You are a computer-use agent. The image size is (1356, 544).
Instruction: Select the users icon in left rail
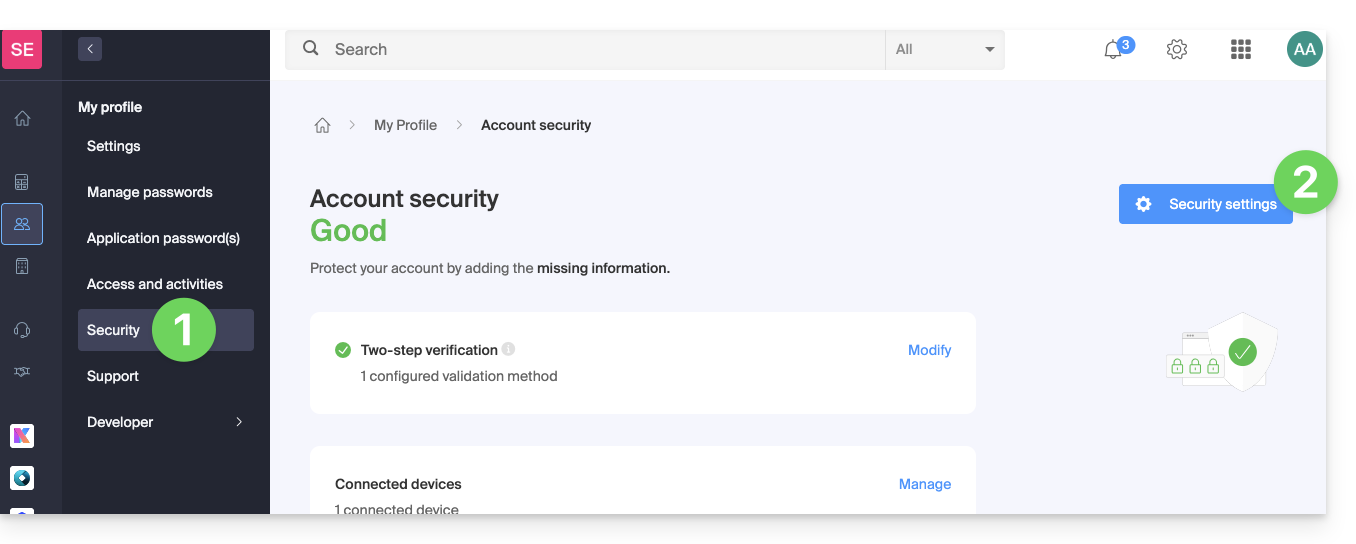[22, 224]
